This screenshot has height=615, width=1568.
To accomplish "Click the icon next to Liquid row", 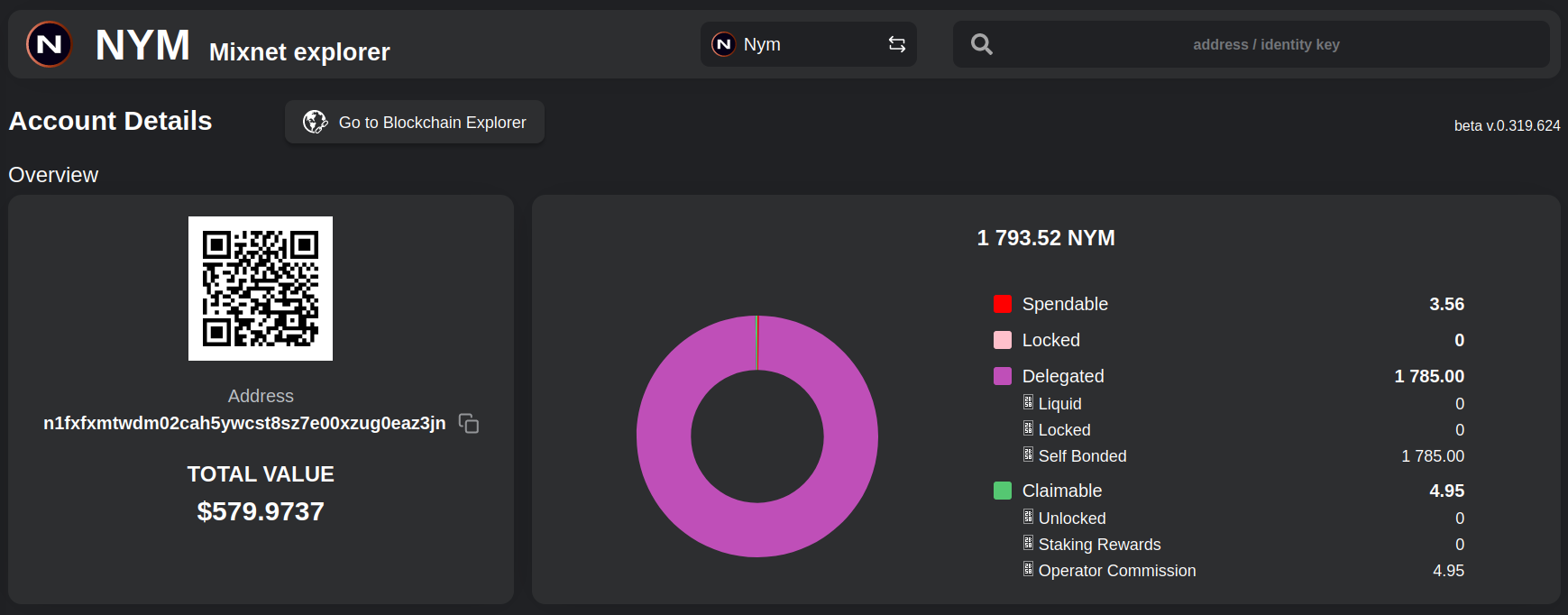I will pos(1028,402).
